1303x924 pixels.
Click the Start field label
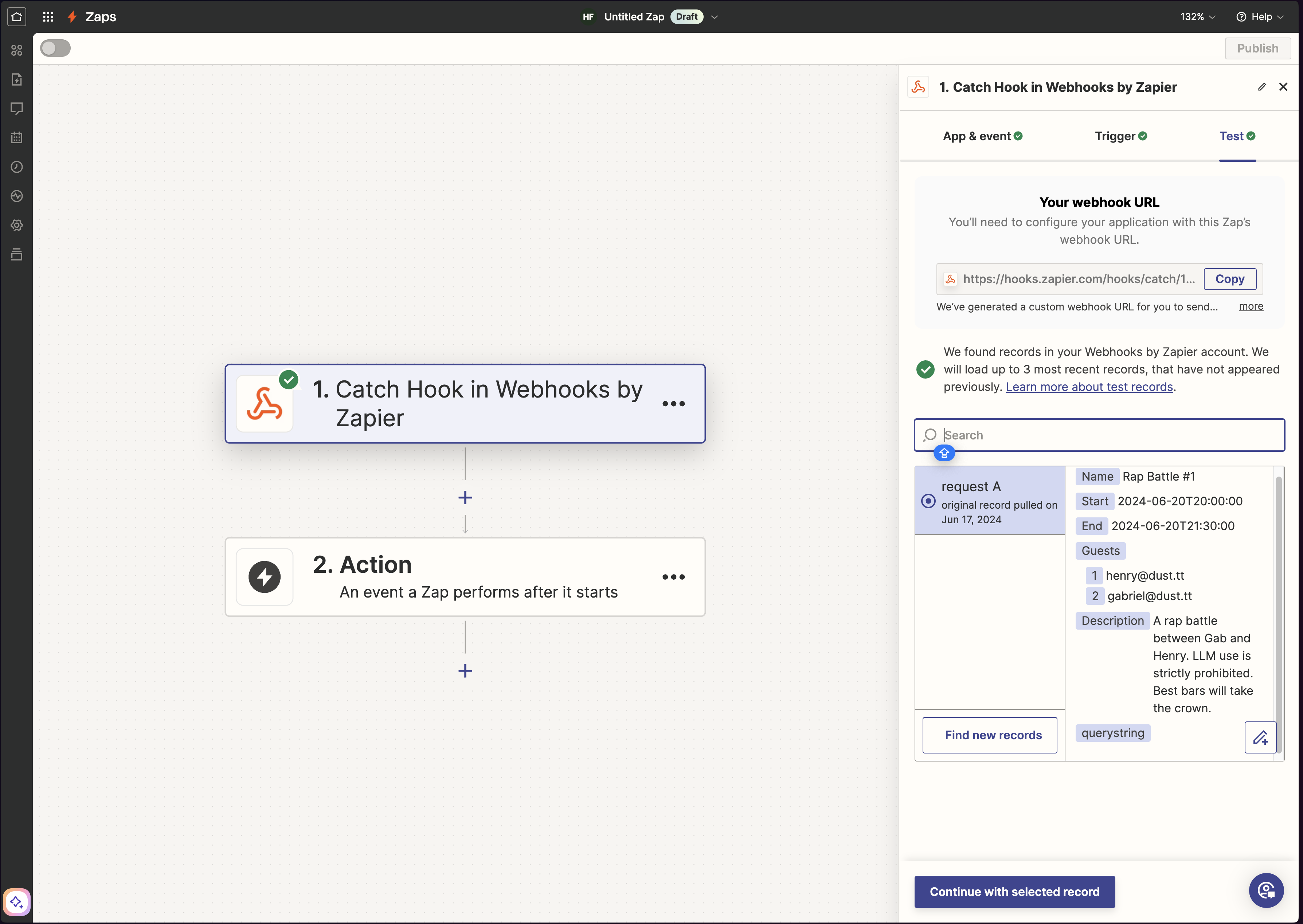tap(1094, 501)
